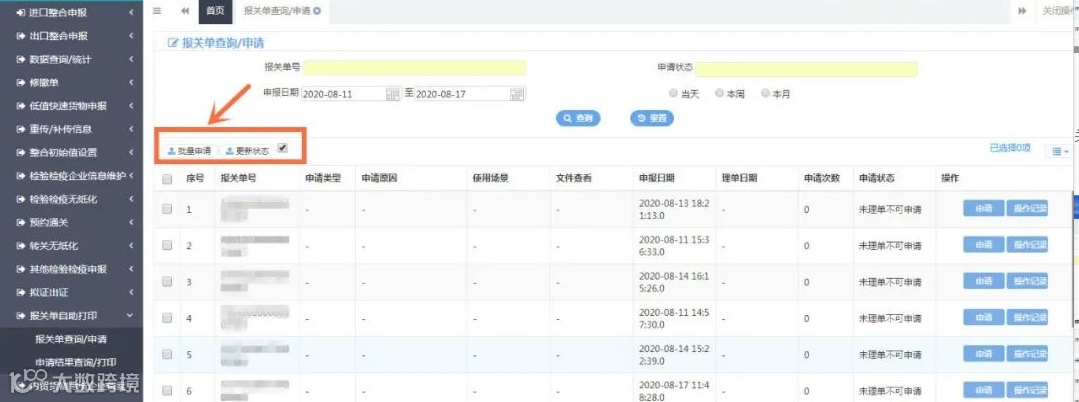This screenshot has width=1079, height=402.
Task: Click the 出口整合申报 sidebar icon
Action: point(20,36)
